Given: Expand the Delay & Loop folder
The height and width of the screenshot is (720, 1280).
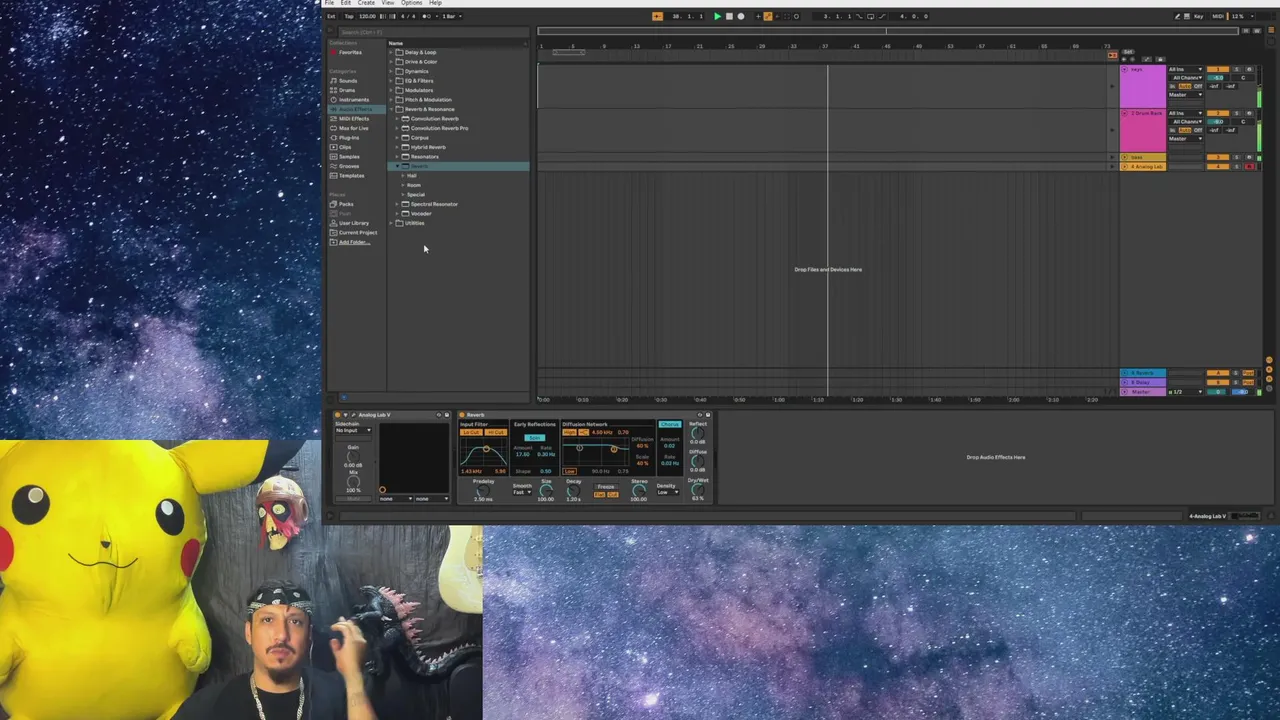Looking at the screenshot, I should point(392,52).
